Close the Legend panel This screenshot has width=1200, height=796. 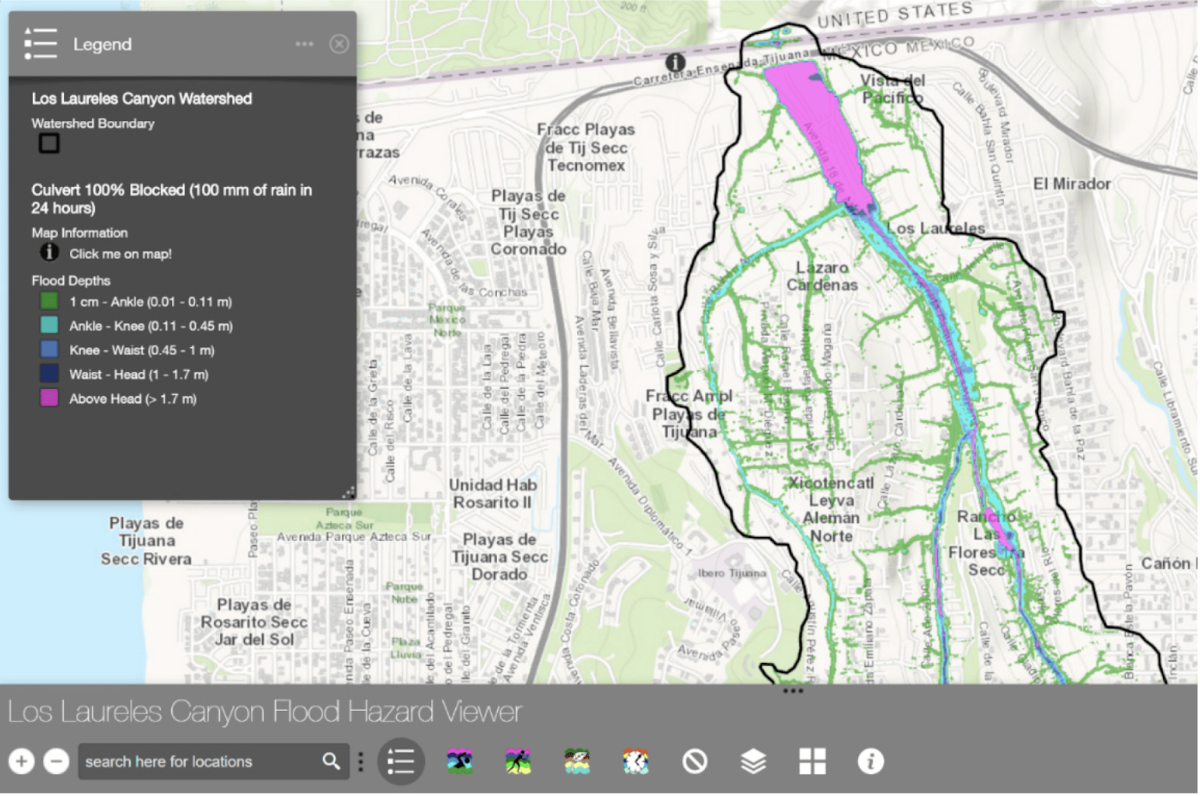339,44
